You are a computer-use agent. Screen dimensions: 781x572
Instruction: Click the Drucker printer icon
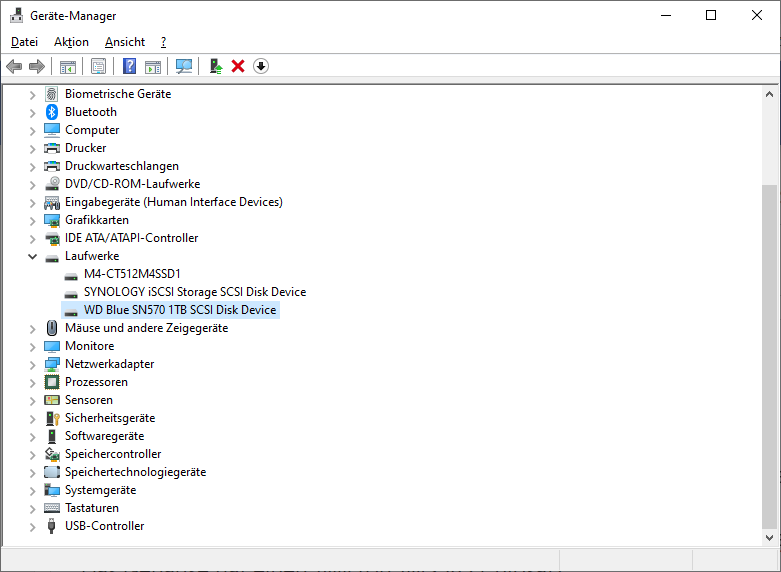pyautogui.click(x=52, y=148)
